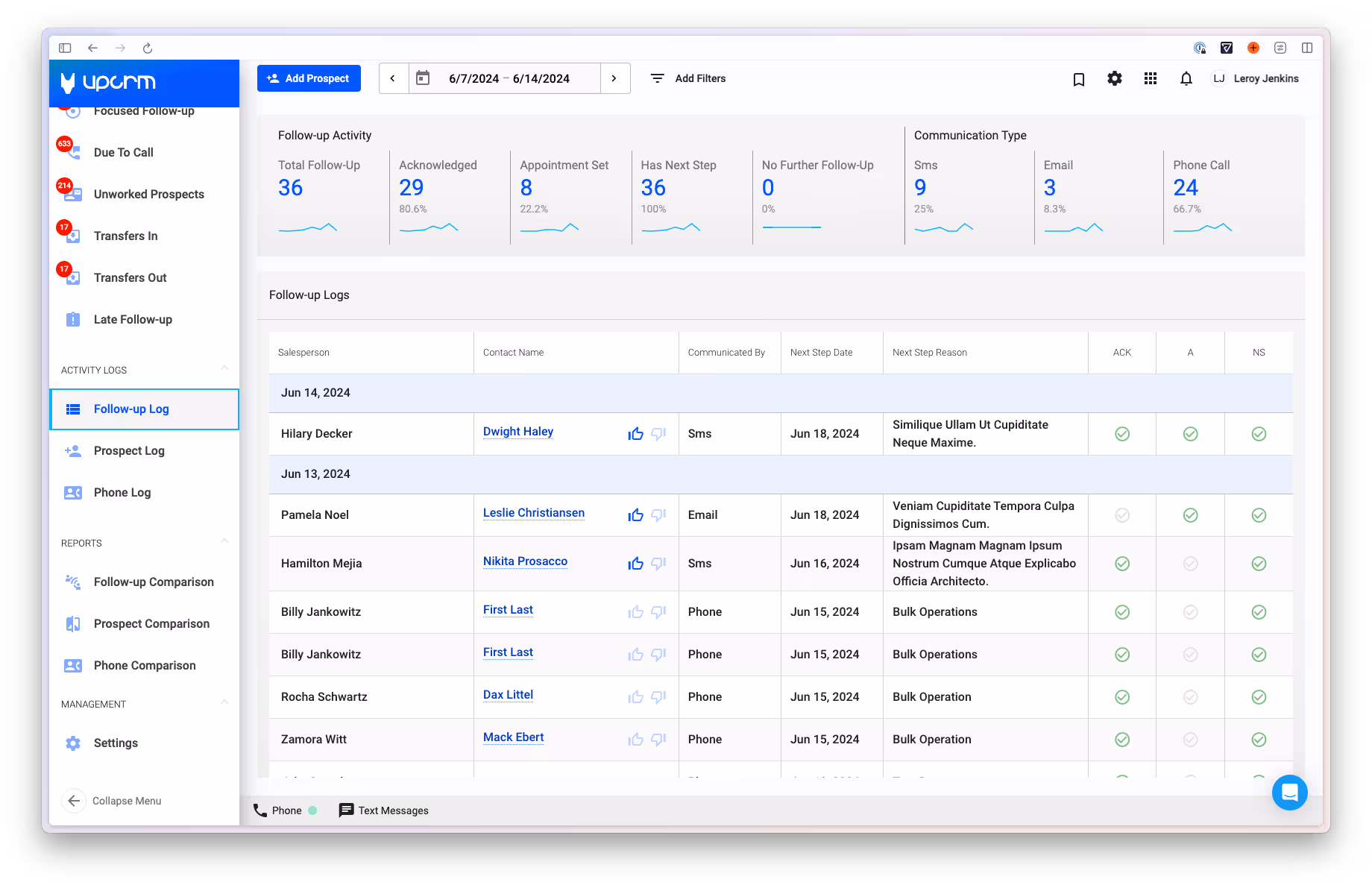The height and width of the screenshot is (888, 1372).
Task: Open the chat support bubble
Action: coord(1289,793)
